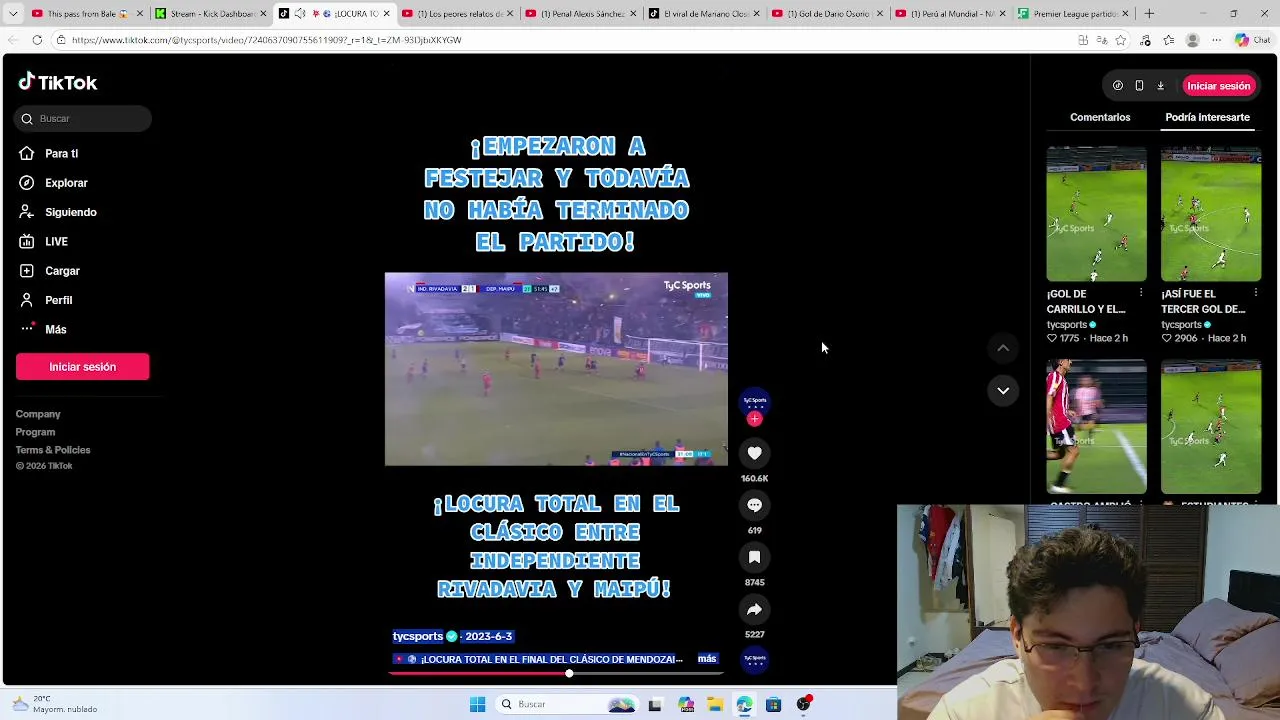
Task: Expand the Más sidebar menu
Action: tap(55, 329)
